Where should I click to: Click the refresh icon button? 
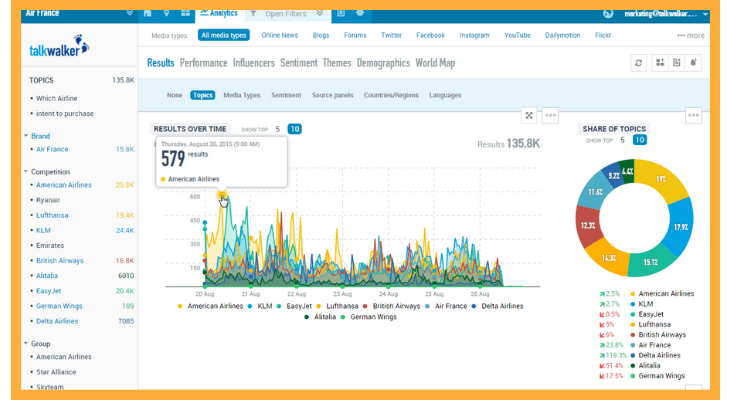tap(638, 63)
